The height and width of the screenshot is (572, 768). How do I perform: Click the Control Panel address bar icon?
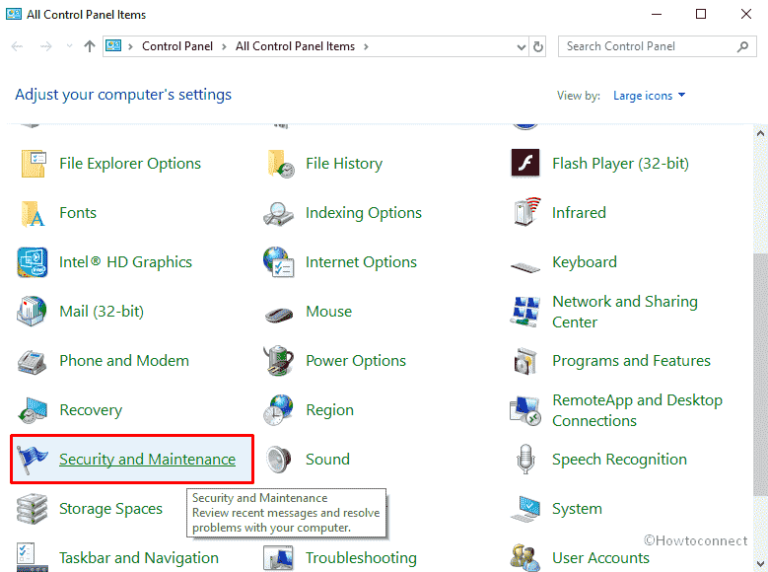[113, 46]
